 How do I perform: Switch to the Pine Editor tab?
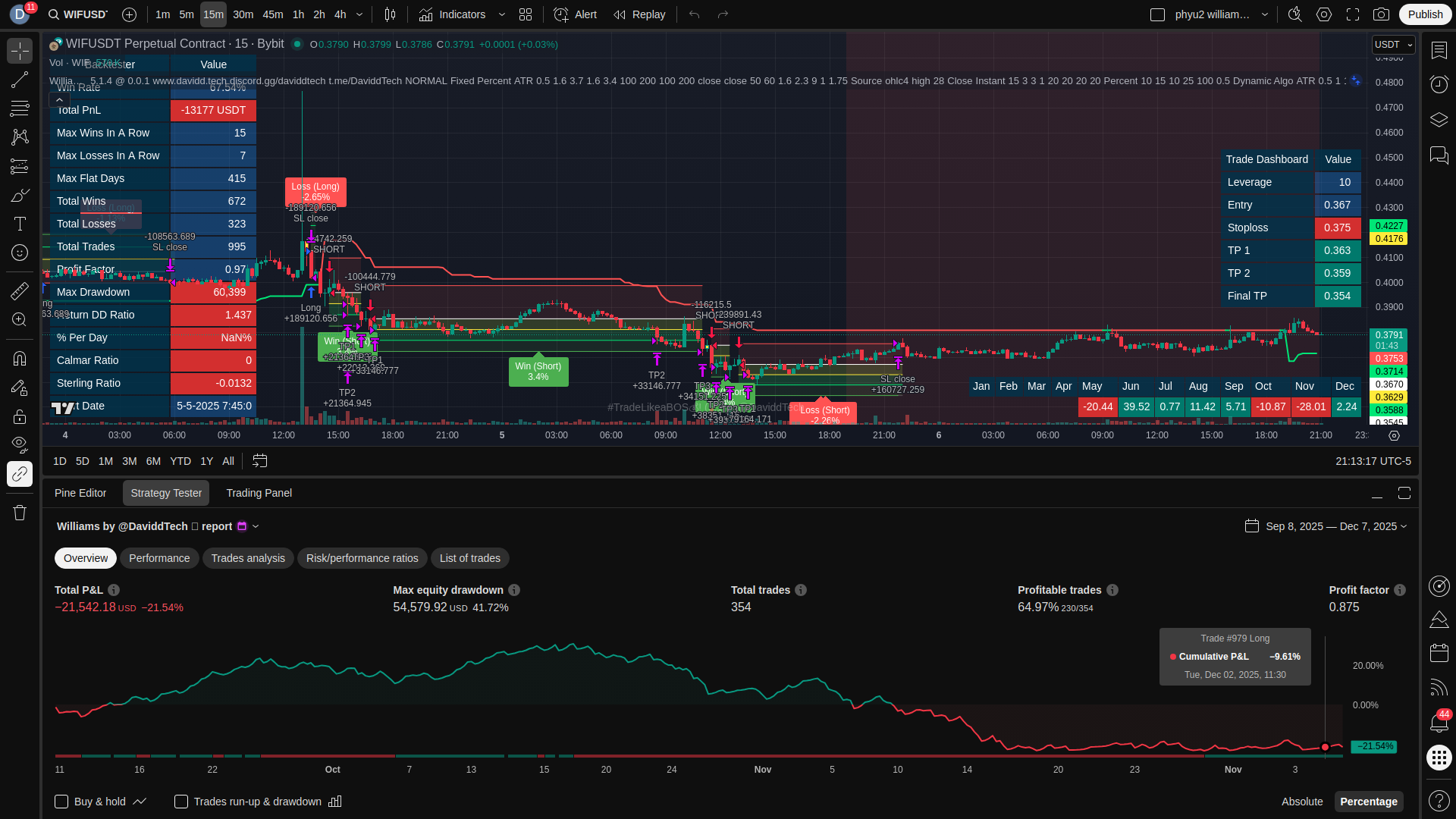(x=80, y=493)
